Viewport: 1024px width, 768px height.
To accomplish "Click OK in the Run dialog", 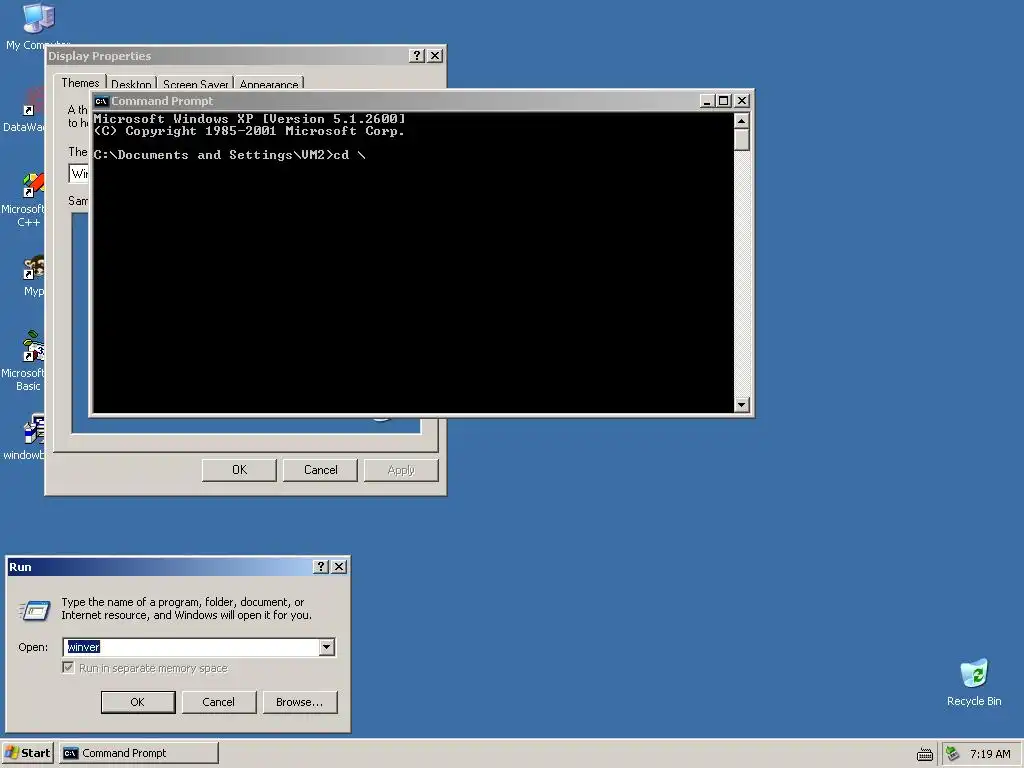I will [138, 702].
